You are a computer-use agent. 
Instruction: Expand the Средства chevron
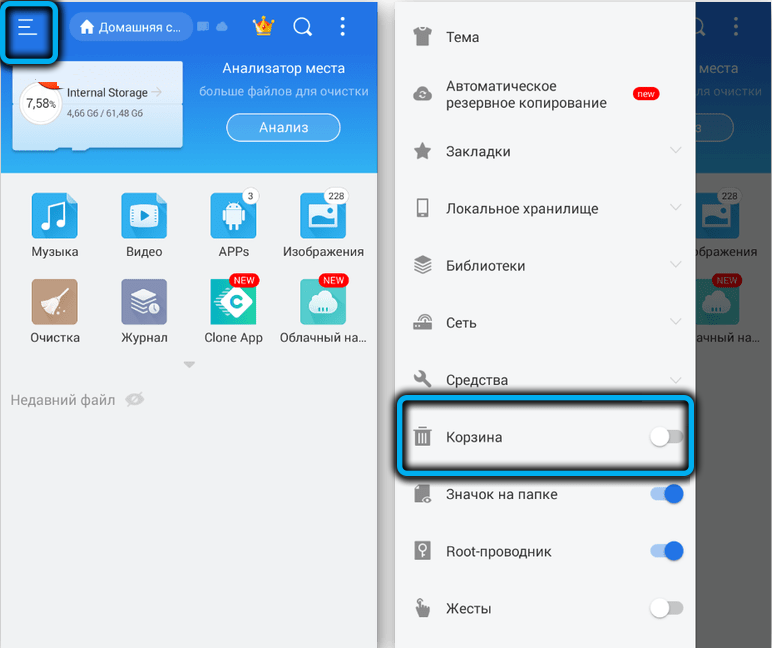coord(676,380)
